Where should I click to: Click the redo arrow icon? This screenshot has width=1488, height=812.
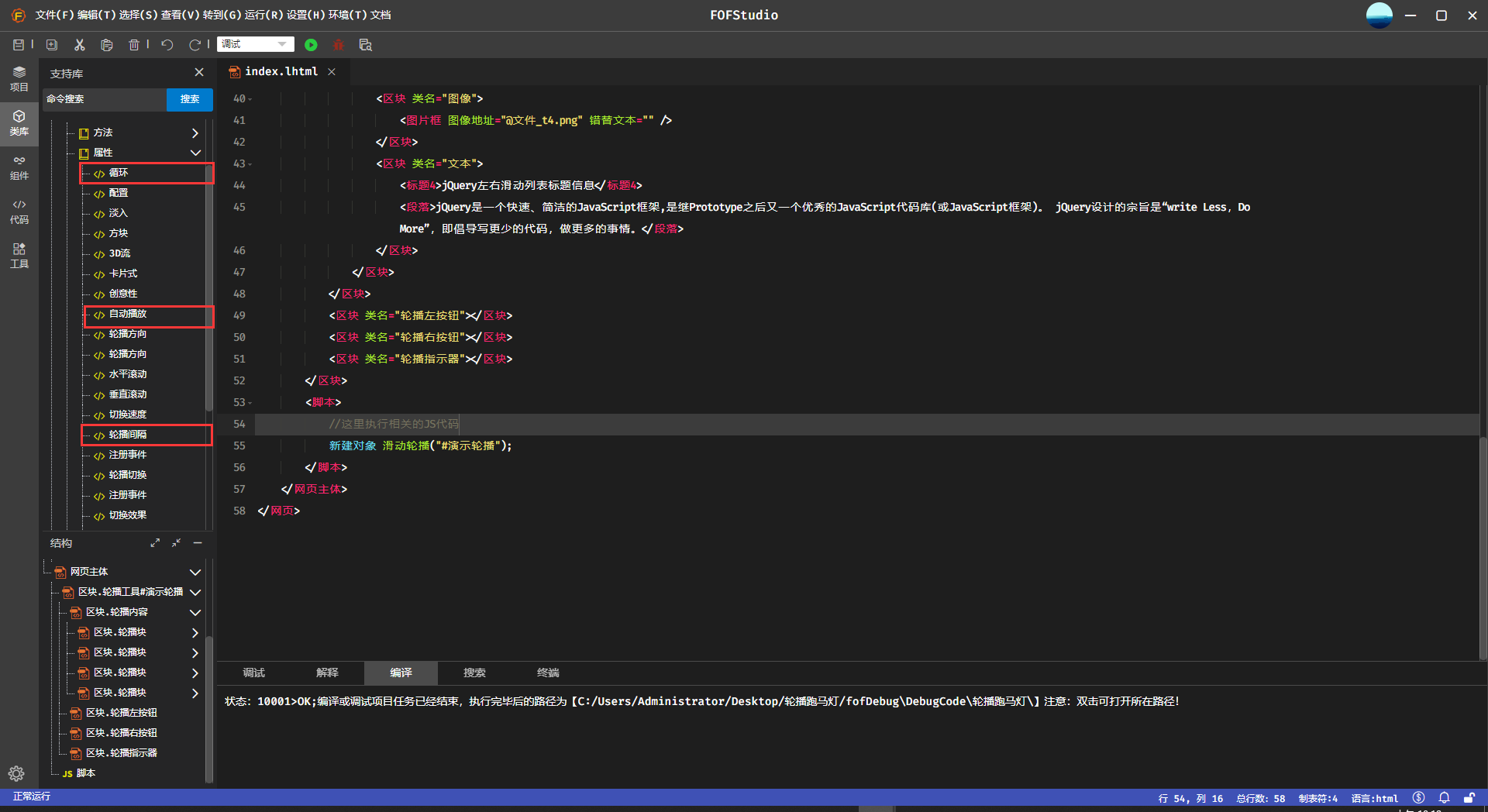[195, 45]
